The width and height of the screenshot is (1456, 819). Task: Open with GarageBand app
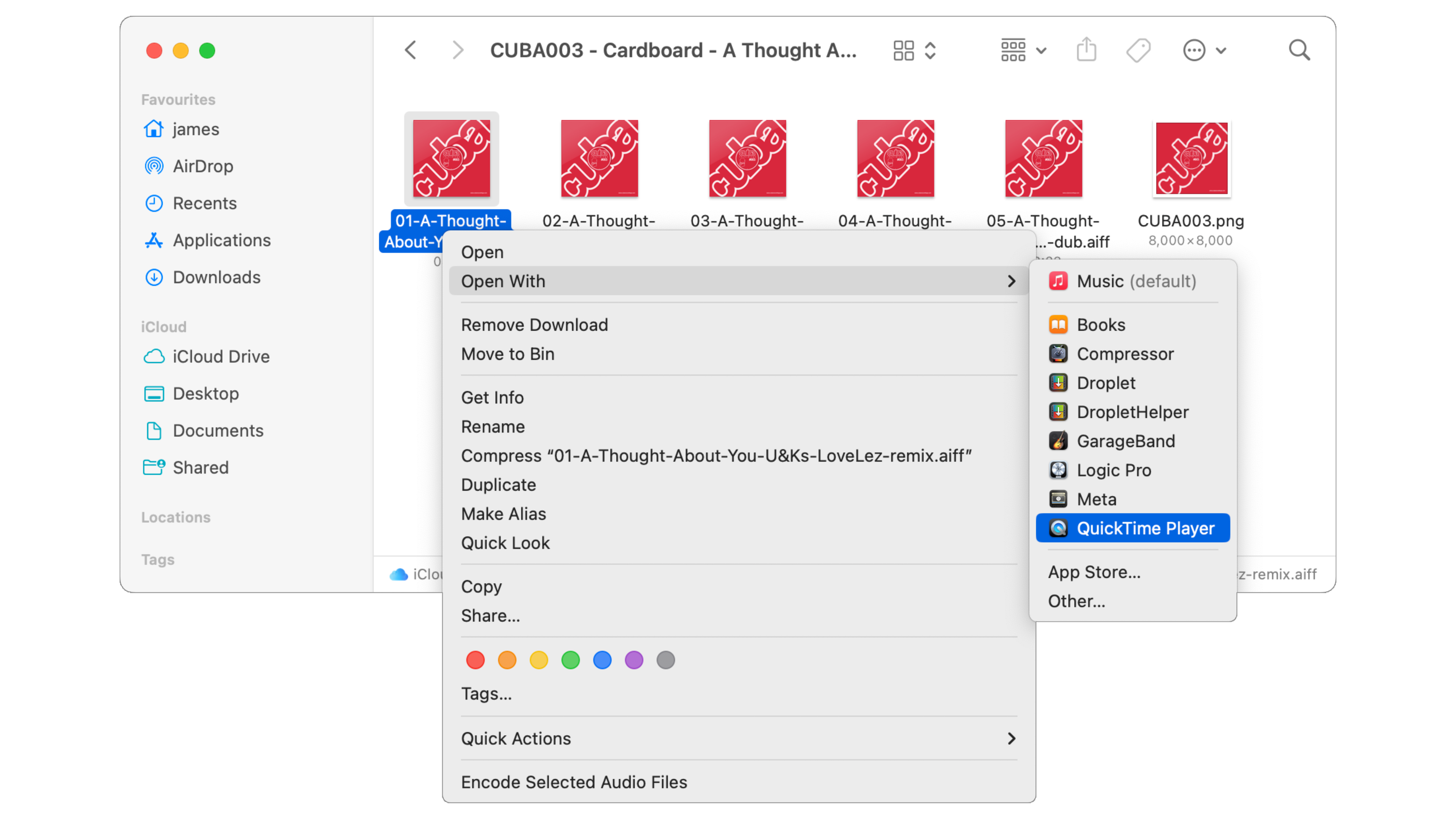point(1133,441)
